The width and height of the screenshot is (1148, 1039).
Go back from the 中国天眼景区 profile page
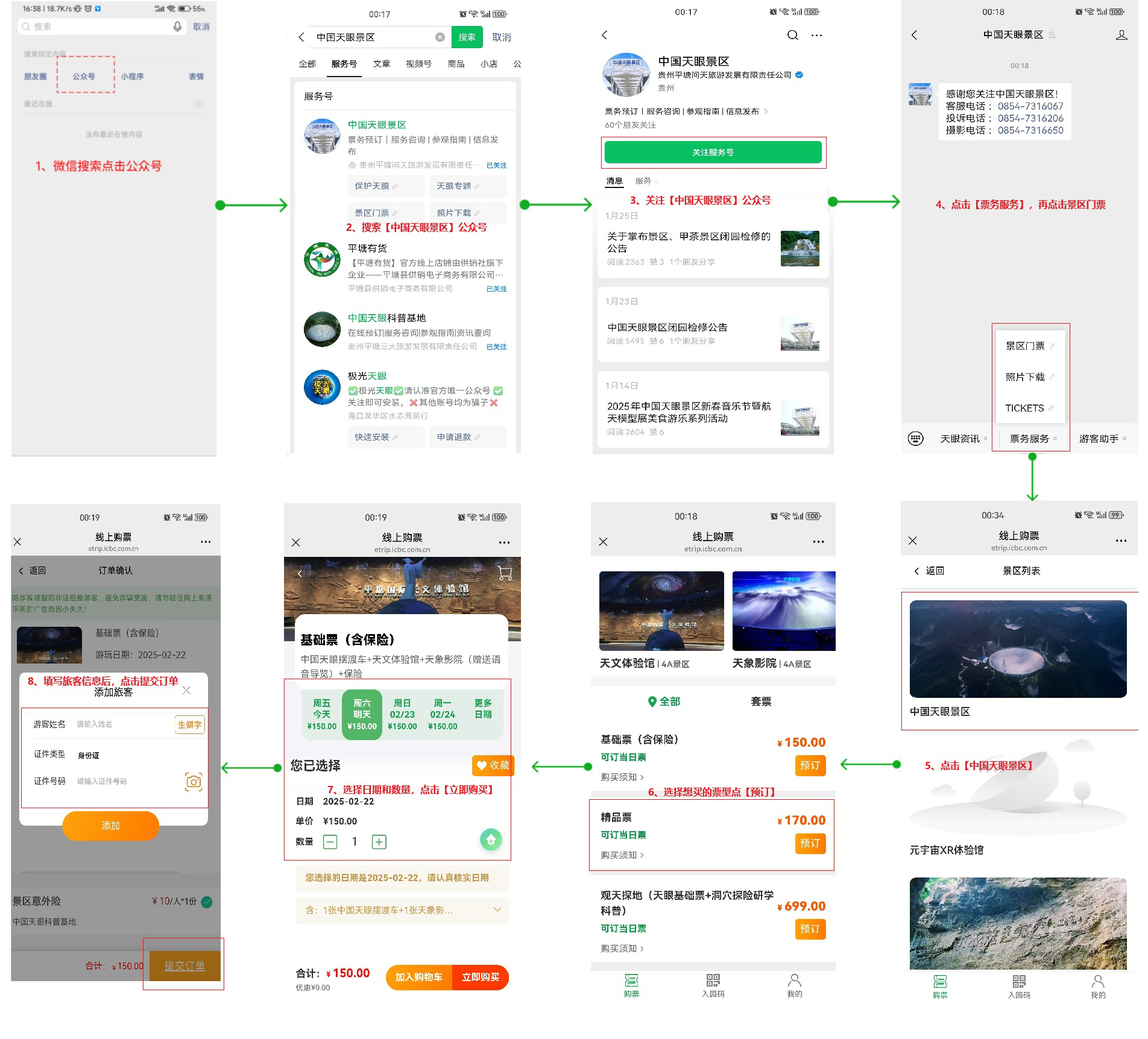[605, 35]
